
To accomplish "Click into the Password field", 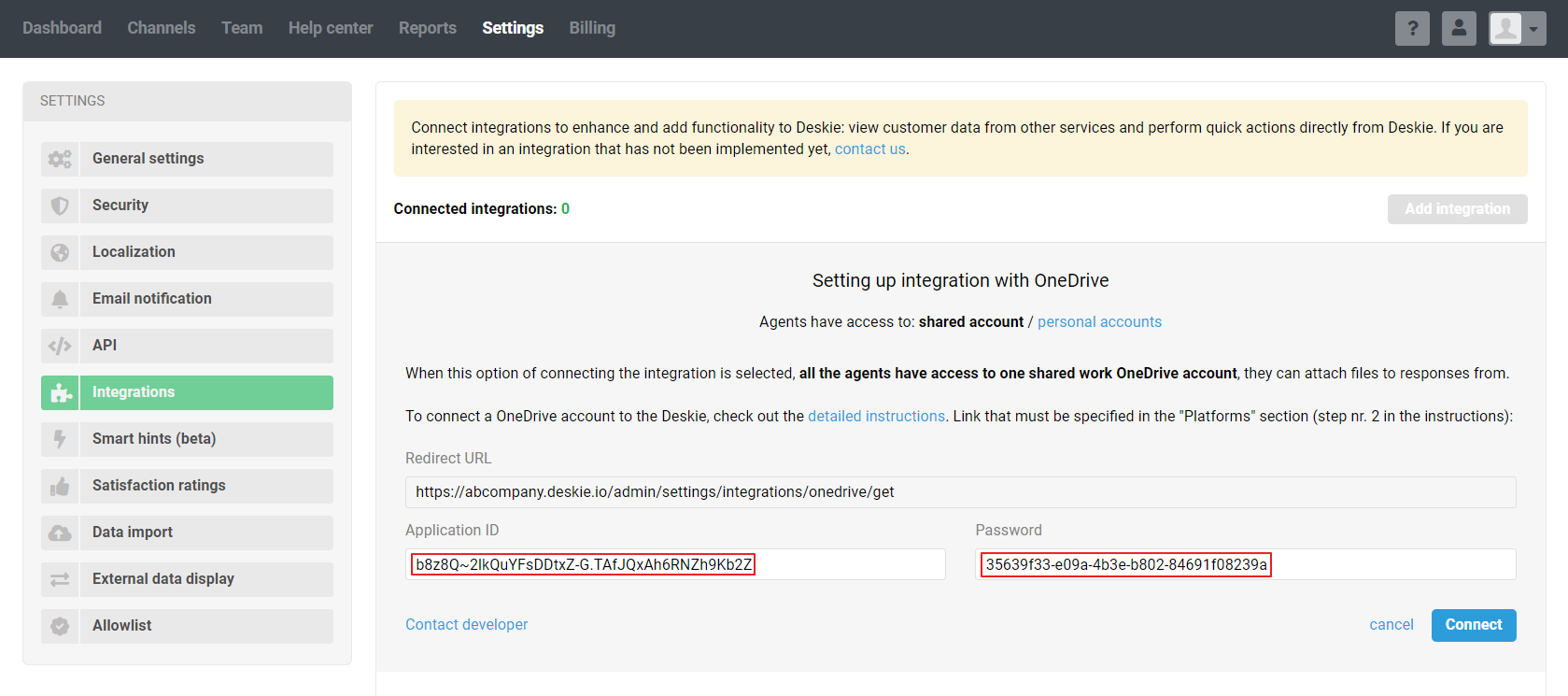I will pyautogui.click(x=1245, y=564).
